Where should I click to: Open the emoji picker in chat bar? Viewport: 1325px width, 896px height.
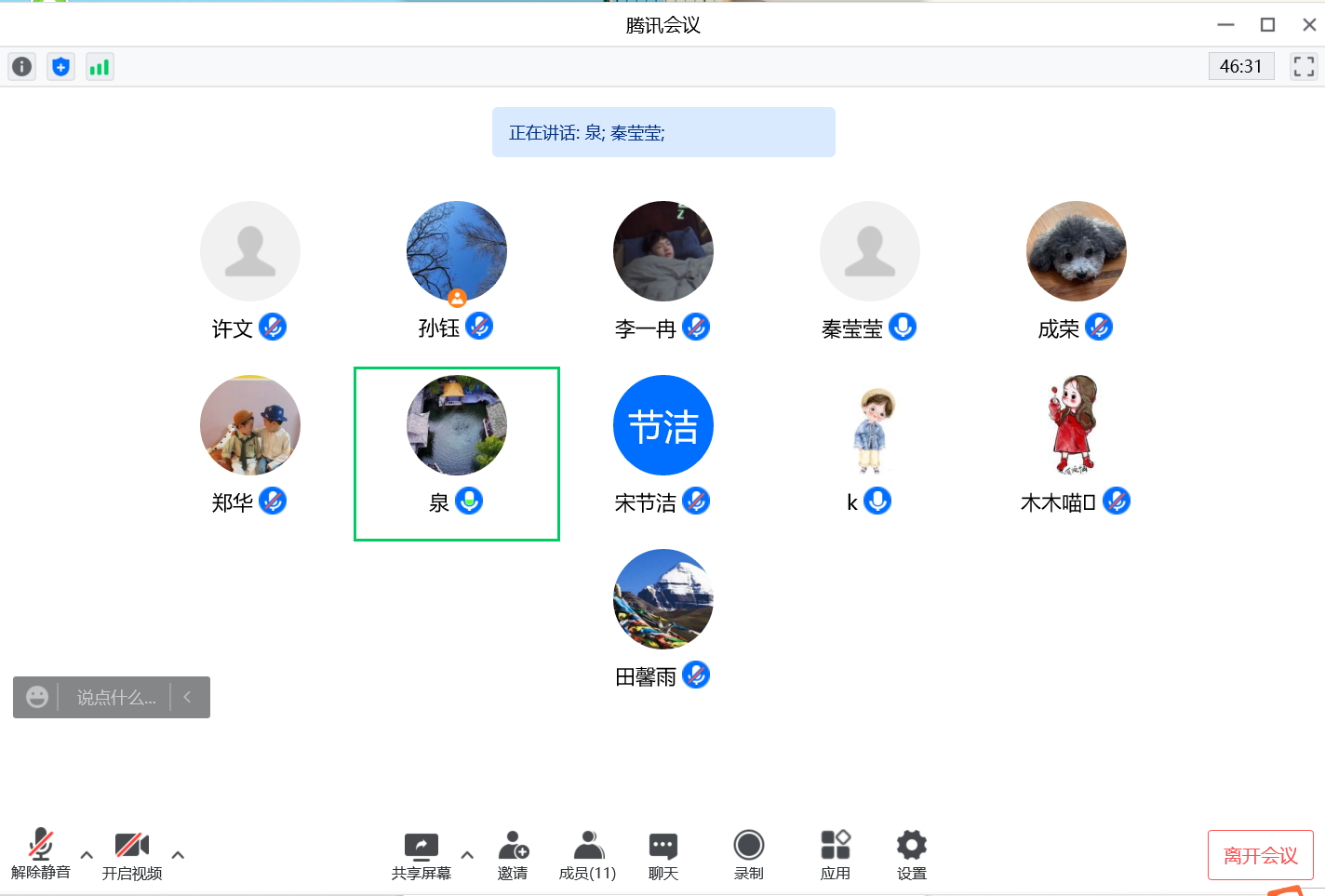click(37, 697)
